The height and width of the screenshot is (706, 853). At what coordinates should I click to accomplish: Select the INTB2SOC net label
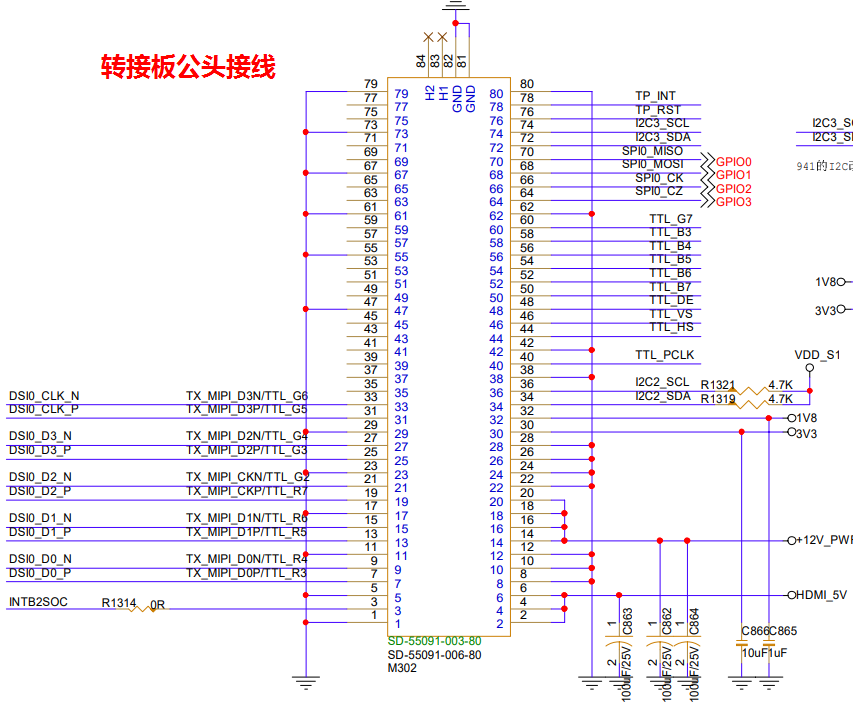[x=38, y=602]
